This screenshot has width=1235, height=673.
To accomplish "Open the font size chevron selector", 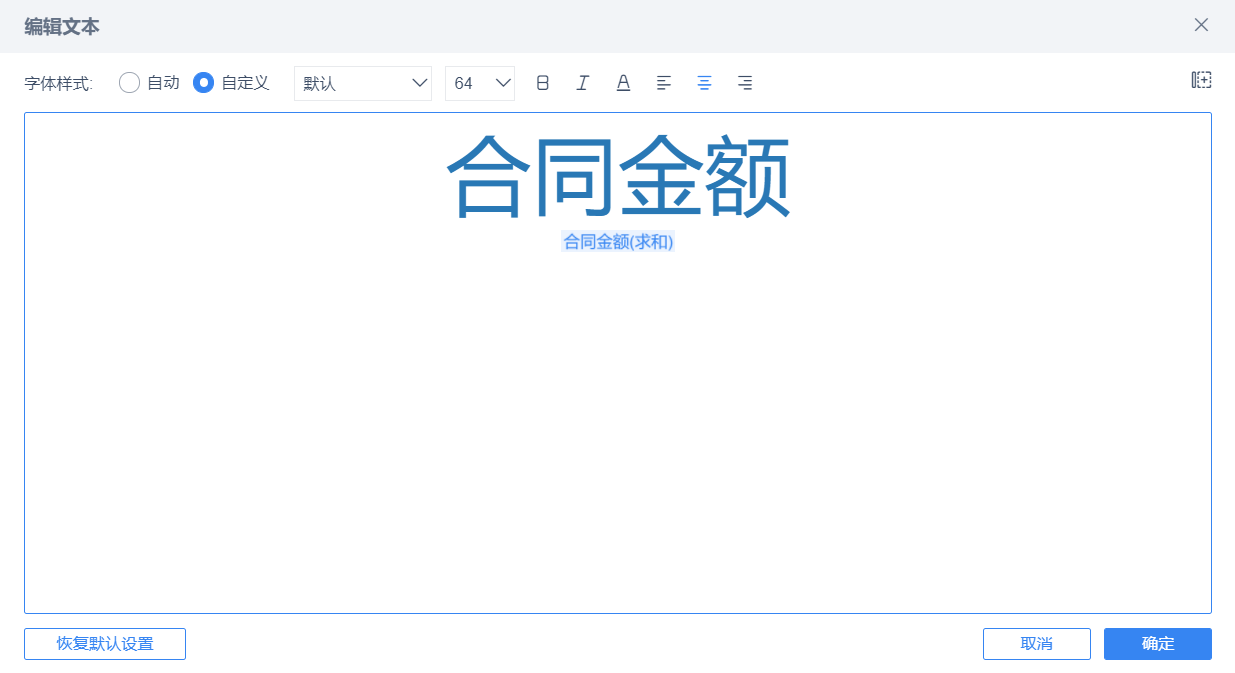I will coord(503,83).
